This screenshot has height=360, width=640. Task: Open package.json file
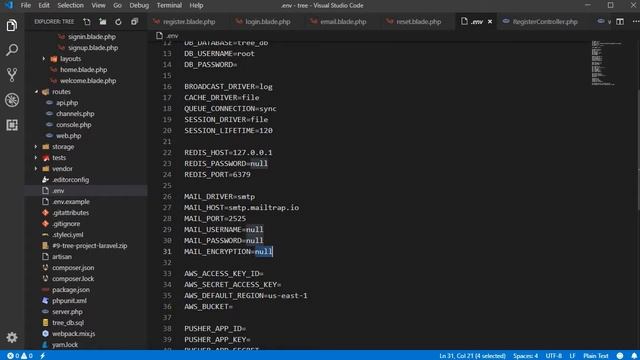(x=71, y=290)
